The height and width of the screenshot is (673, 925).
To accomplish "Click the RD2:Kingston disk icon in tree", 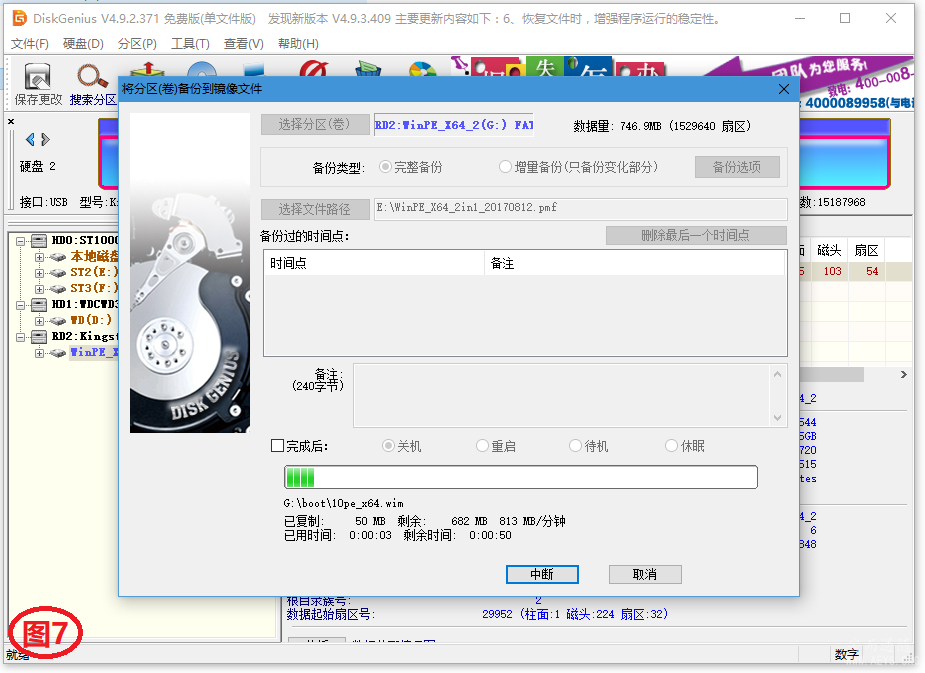I will [x=39, y=336].
